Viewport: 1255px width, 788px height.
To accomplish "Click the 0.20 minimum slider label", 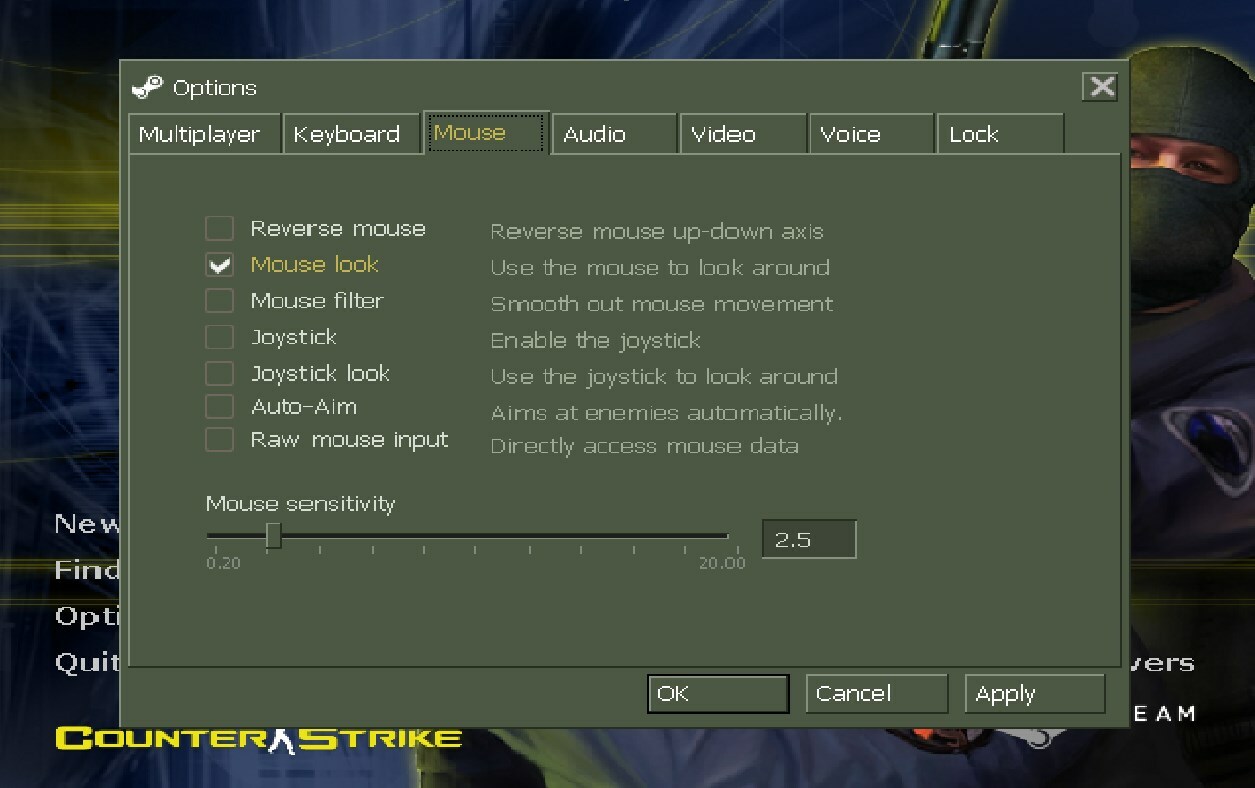I will coord(223,563).
